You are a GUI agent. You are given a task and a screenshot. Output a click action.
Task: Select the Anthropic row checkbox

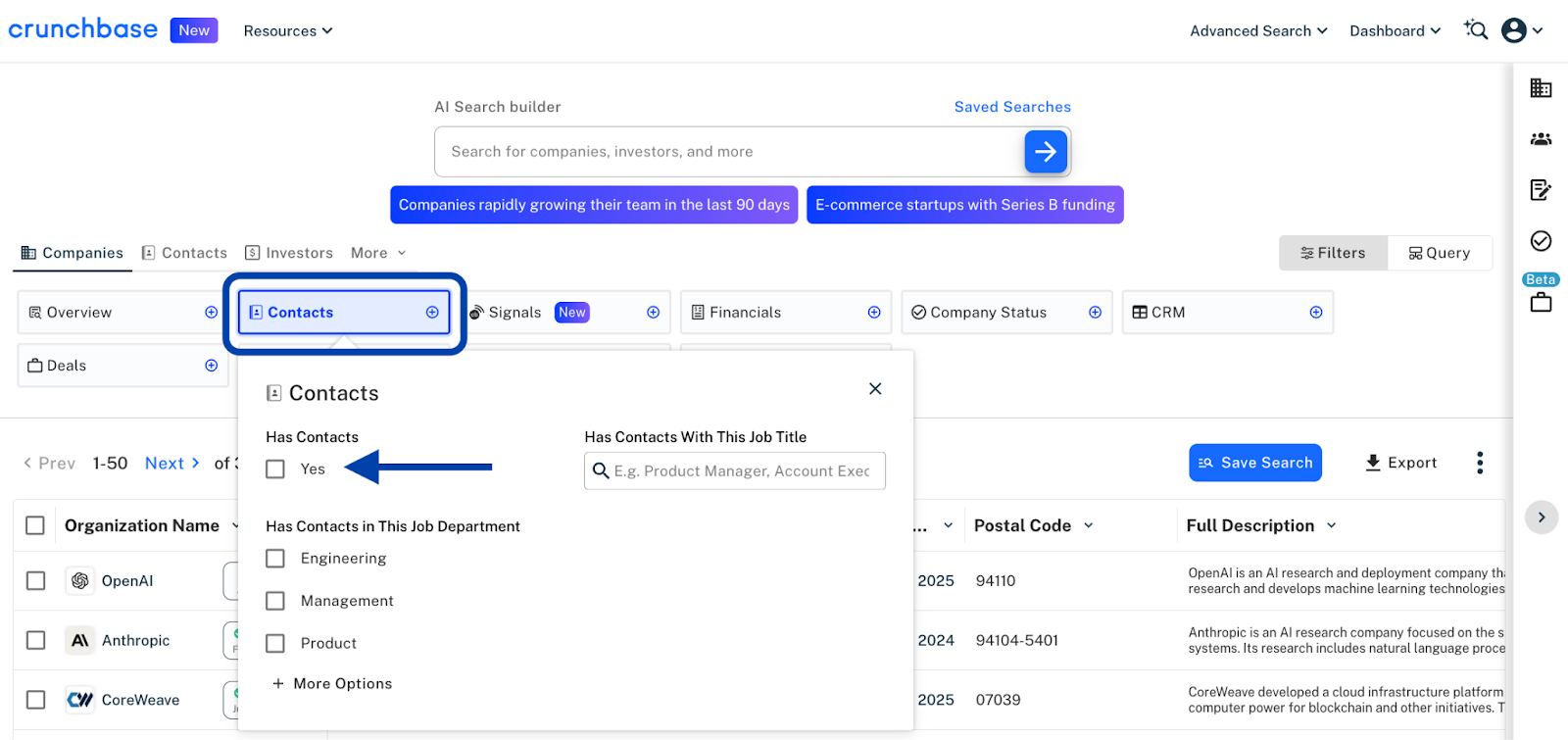click(x=35, y=641)
